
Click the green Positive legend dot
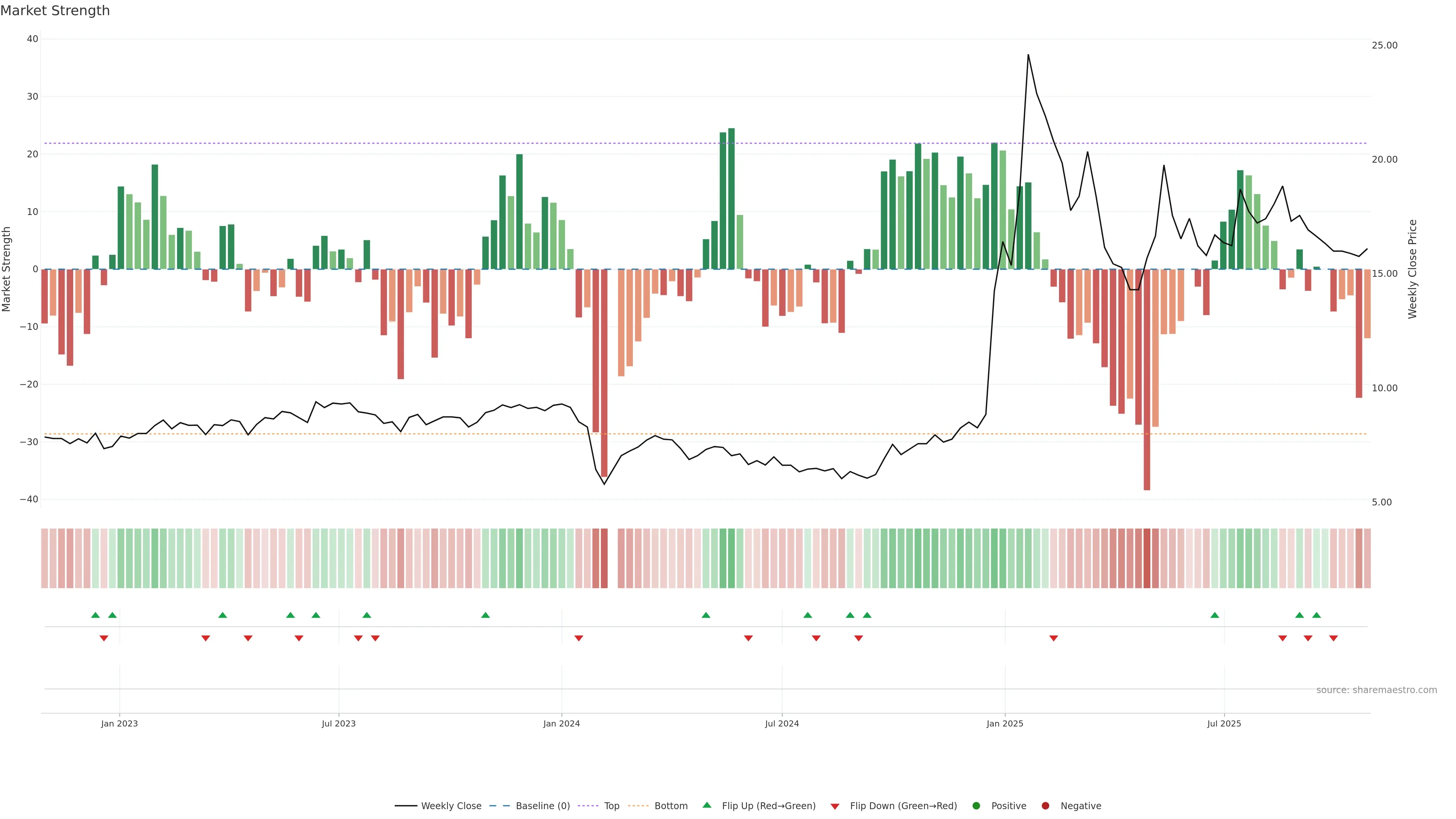pos(976,806)
